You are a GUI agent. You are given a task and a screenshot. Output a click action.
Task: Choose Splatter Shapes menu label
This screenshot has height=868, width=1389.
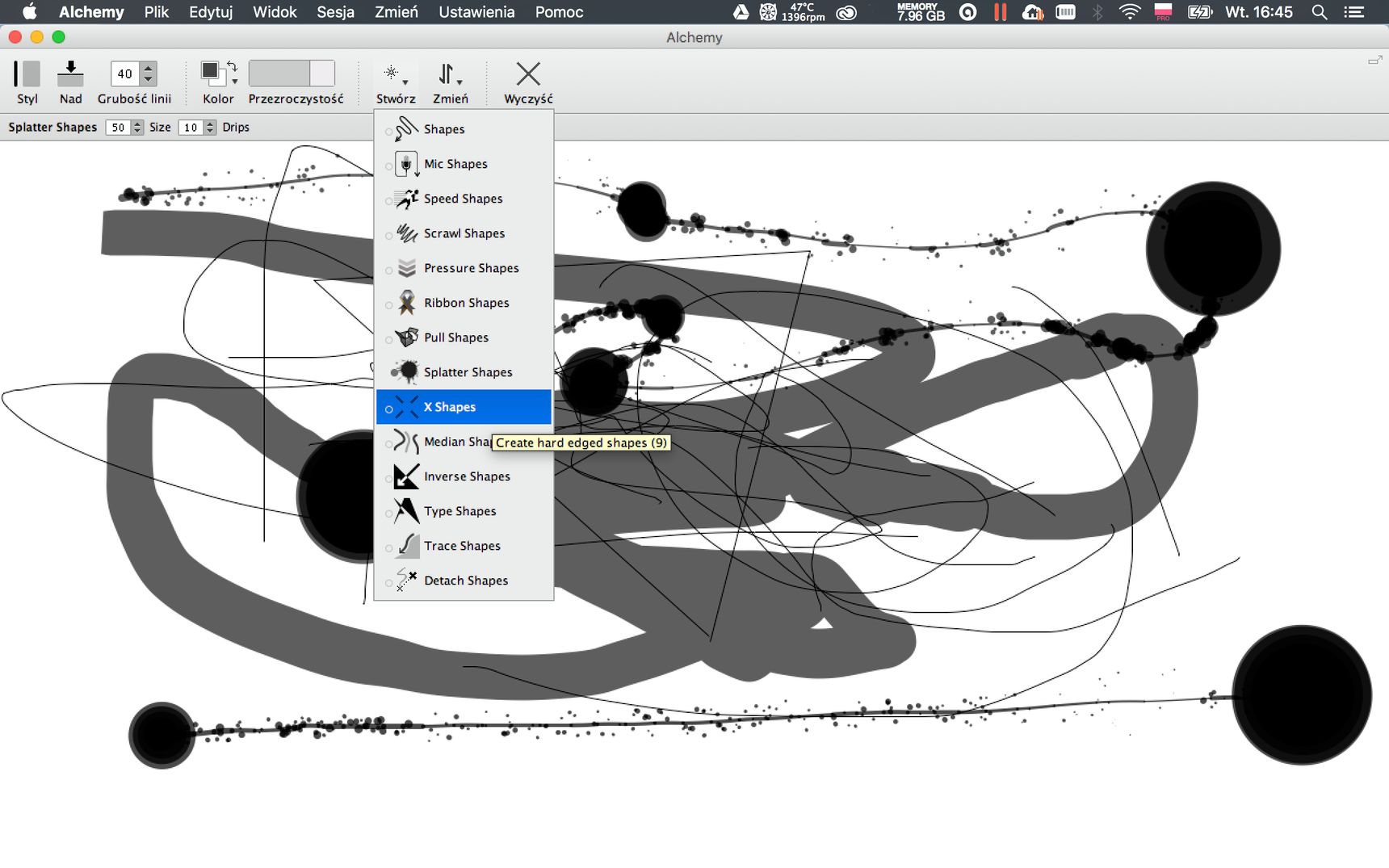pyautogui.click(x=468, y=372)
